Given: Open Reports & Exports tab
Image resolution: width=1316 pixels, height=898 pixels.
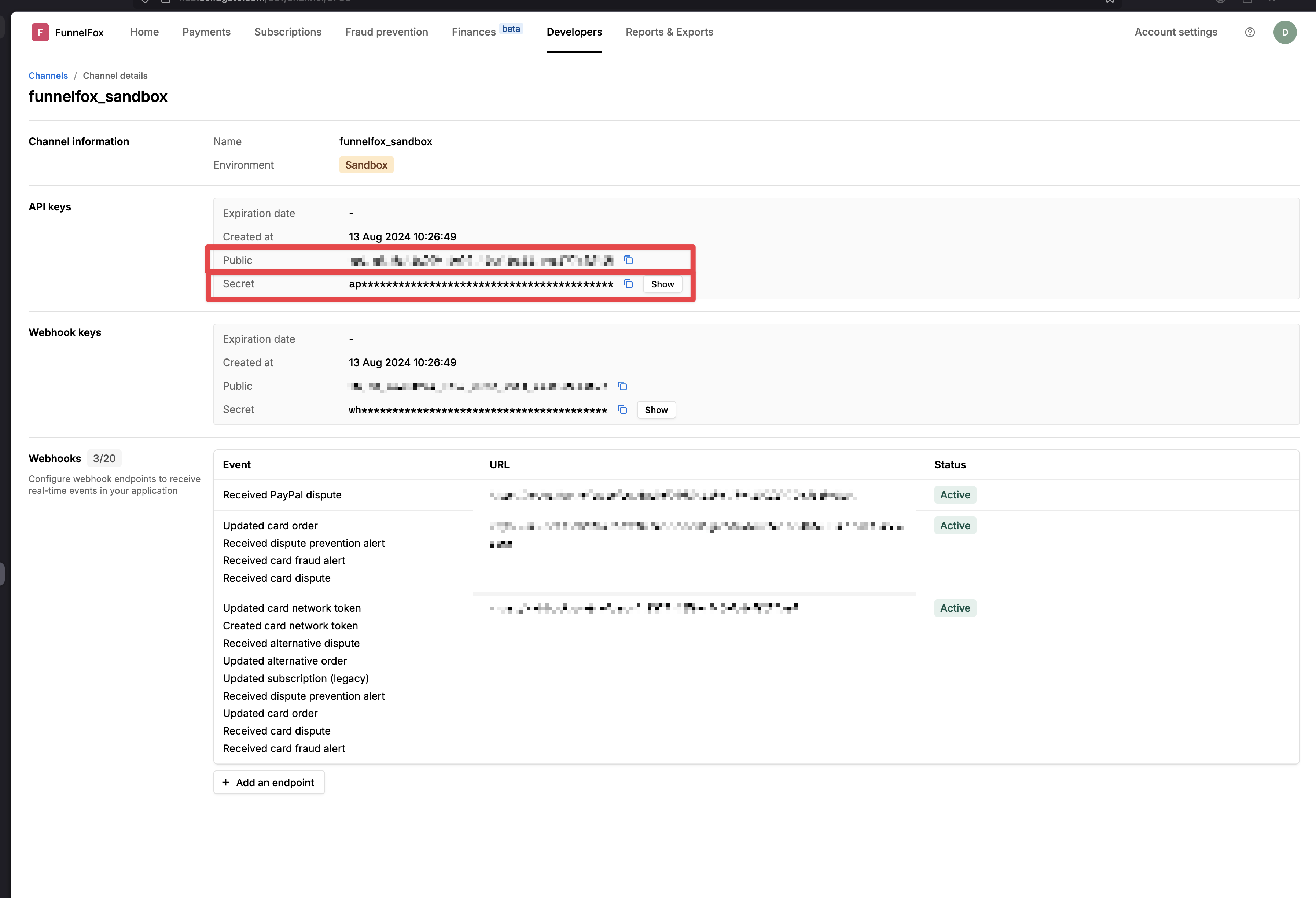Looking at the screenshot, I should [x=669, y=32].
